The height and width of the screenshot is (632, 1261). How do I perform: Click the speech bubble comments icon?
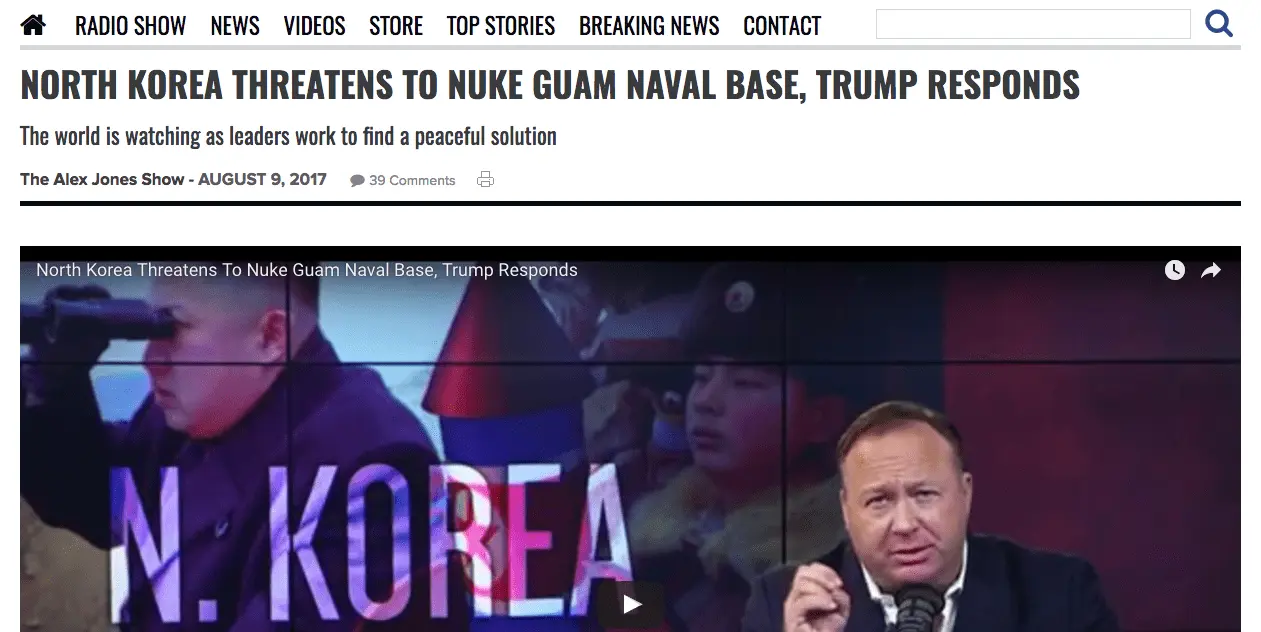[357, 181]
